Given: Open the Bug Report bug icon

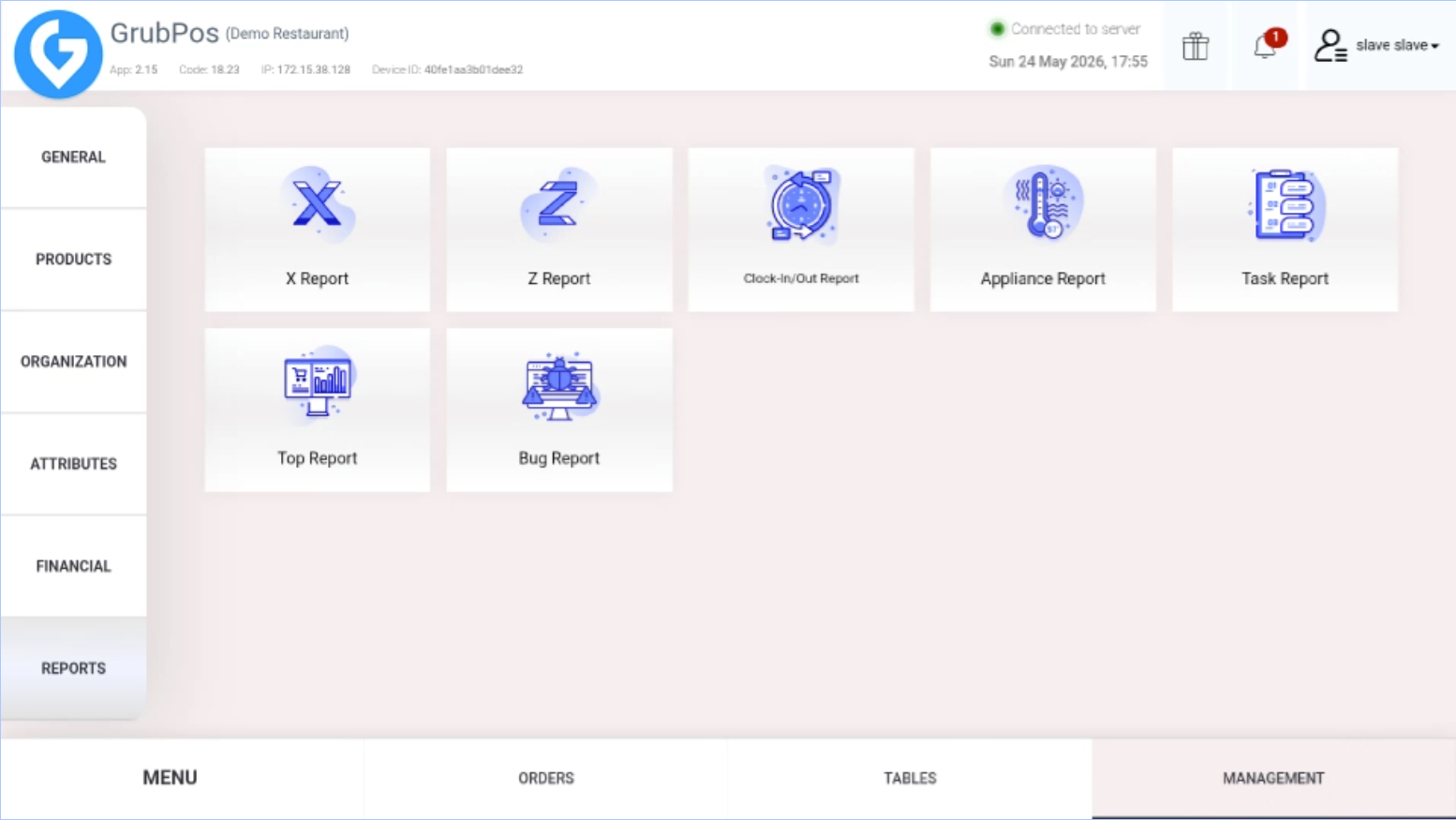Looking at the screenshot, I should click(x=559, y=384).
